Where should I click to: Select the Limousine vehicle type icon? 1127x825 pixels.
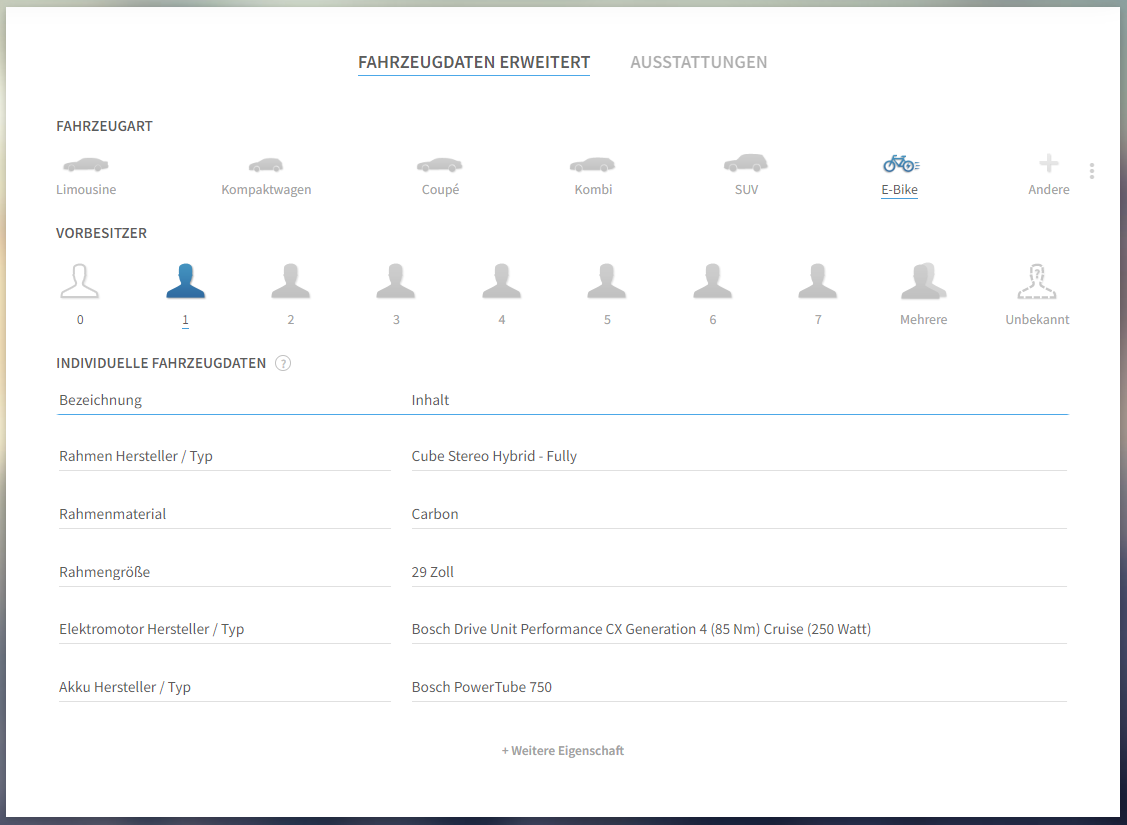86,165
